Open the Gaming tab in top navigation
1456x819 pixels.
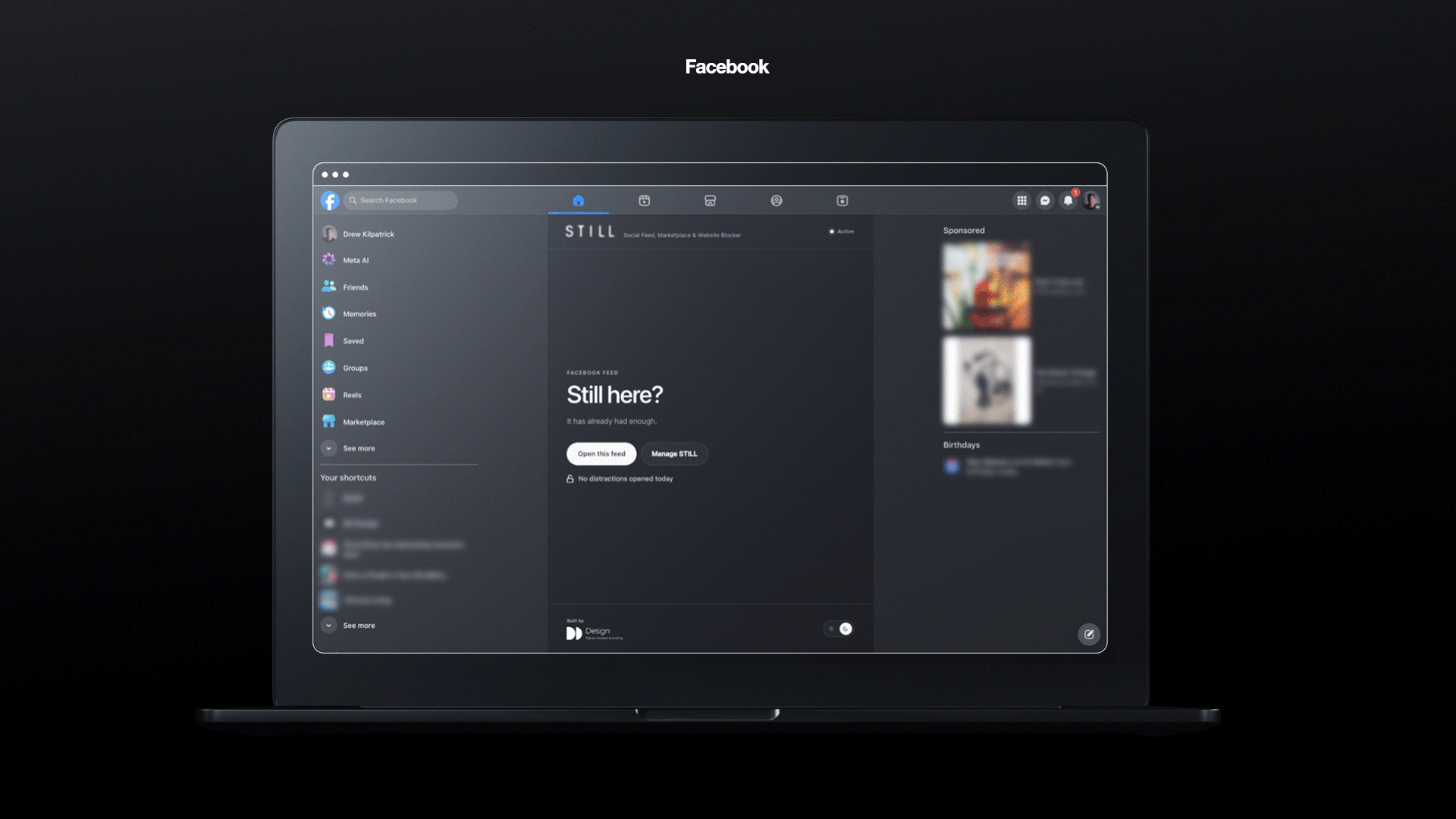coord(843,201)
